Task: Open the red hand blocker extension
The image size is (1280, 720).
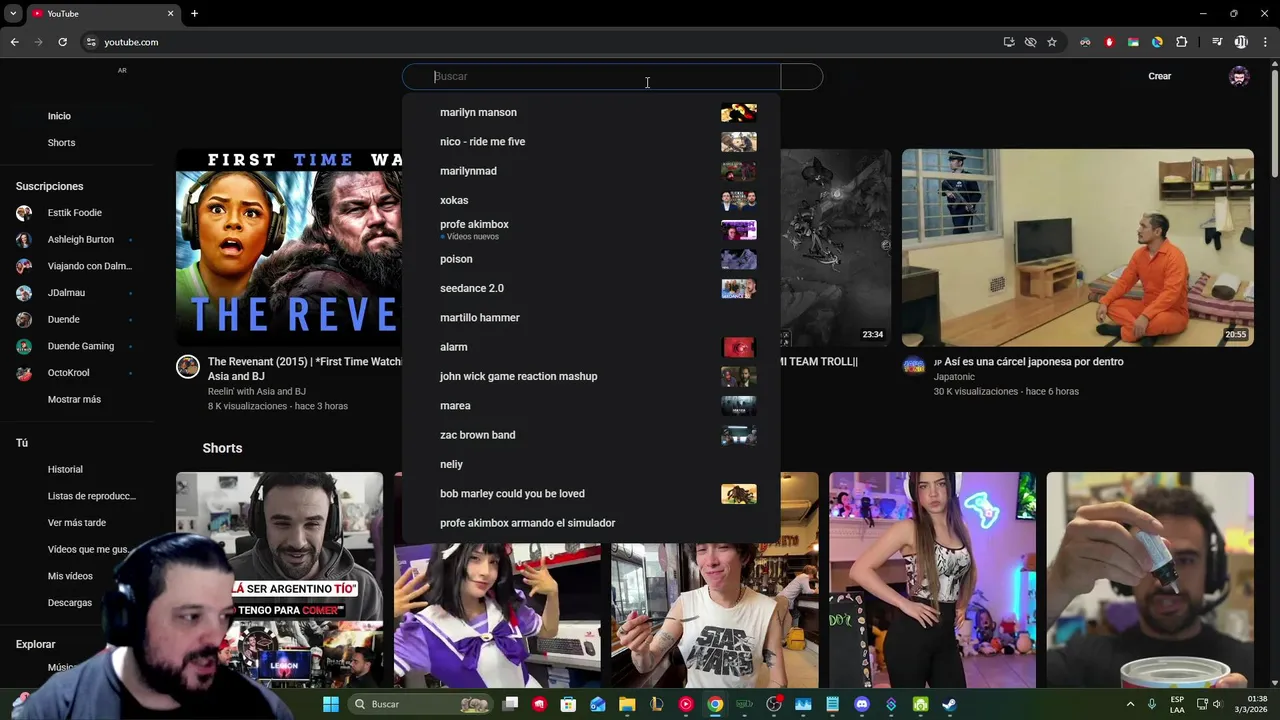Action: (x=1109, y=42)
